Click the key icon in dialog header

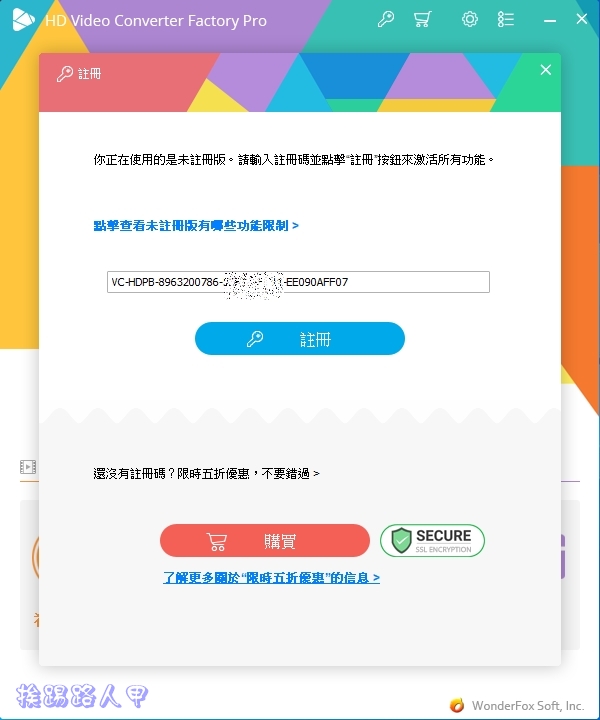pyautogui.click(x=65, y=73)
